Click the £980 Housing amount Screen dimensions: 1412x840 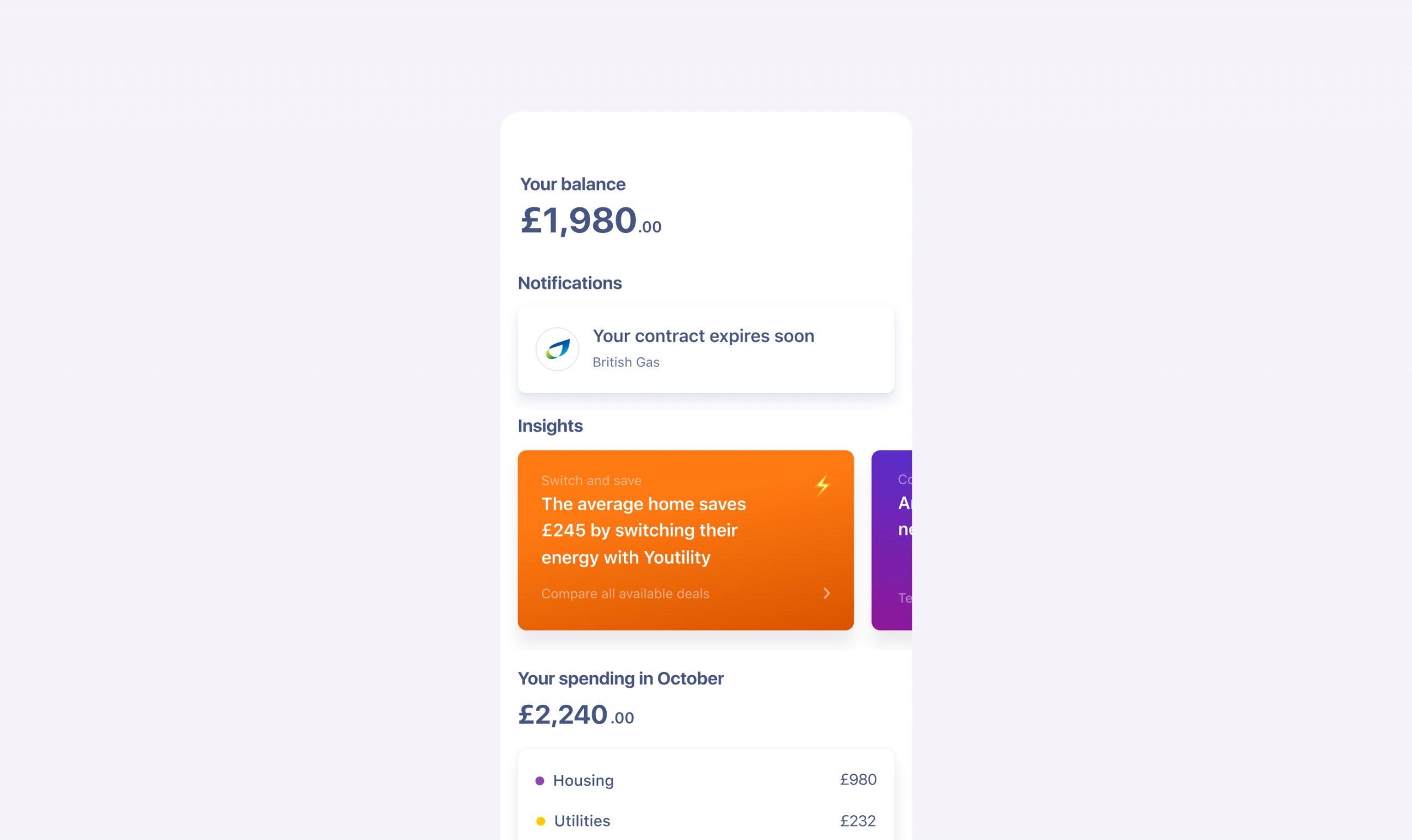[x=858, y=779]
